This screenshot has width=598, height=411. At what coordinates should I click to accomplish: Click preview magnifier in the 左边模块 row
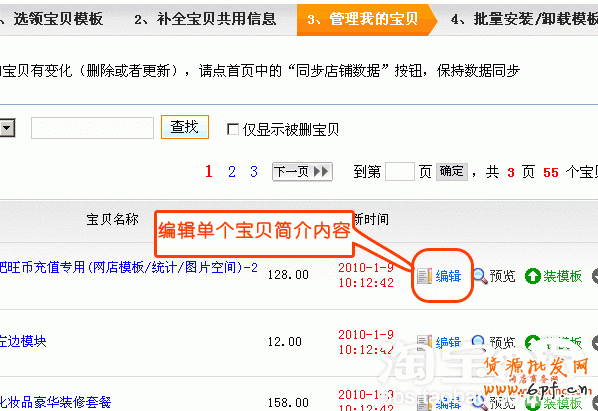(x=478, y=341)
